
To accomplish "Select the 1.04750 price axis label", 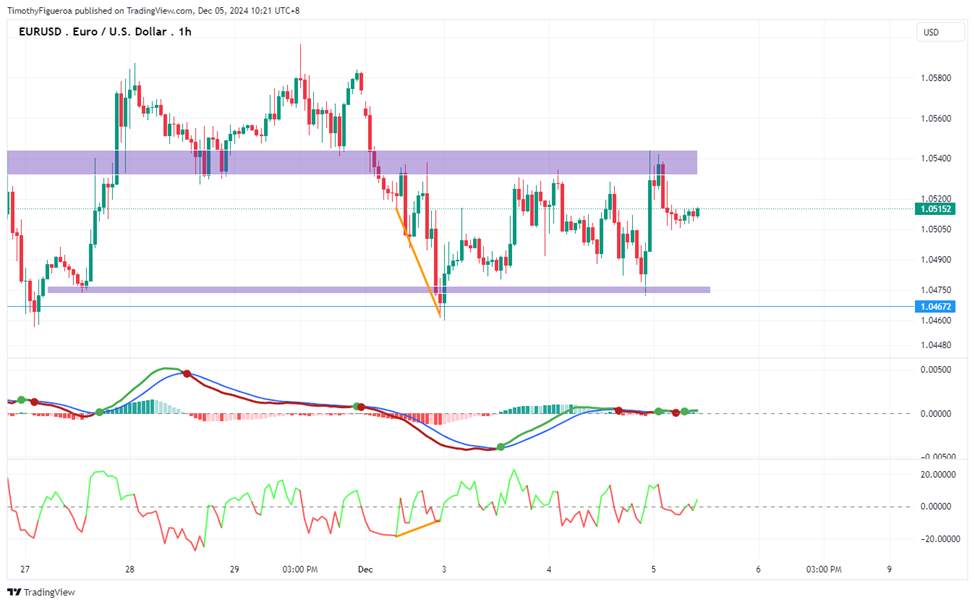I will pos(936,290).
